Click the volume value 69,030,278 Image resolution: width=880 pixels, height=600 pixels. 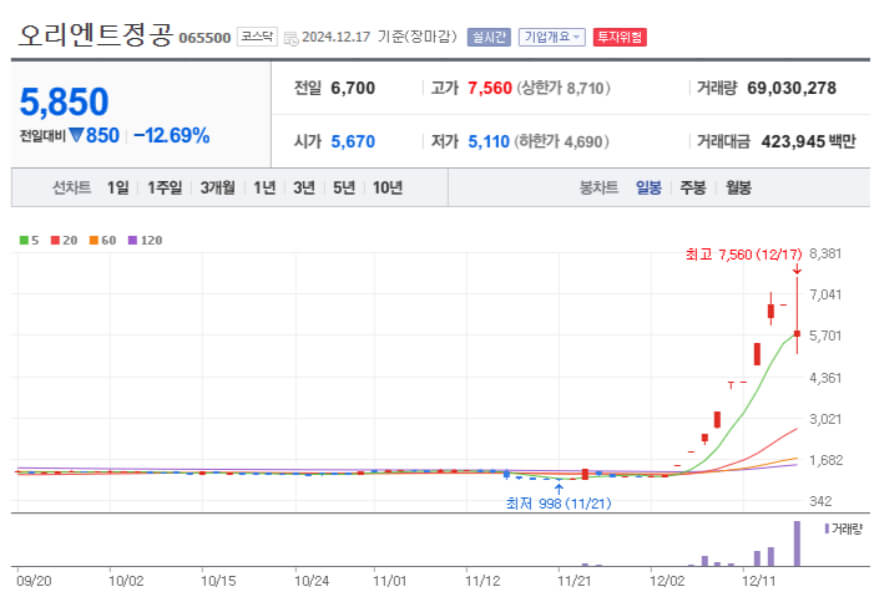791,88
